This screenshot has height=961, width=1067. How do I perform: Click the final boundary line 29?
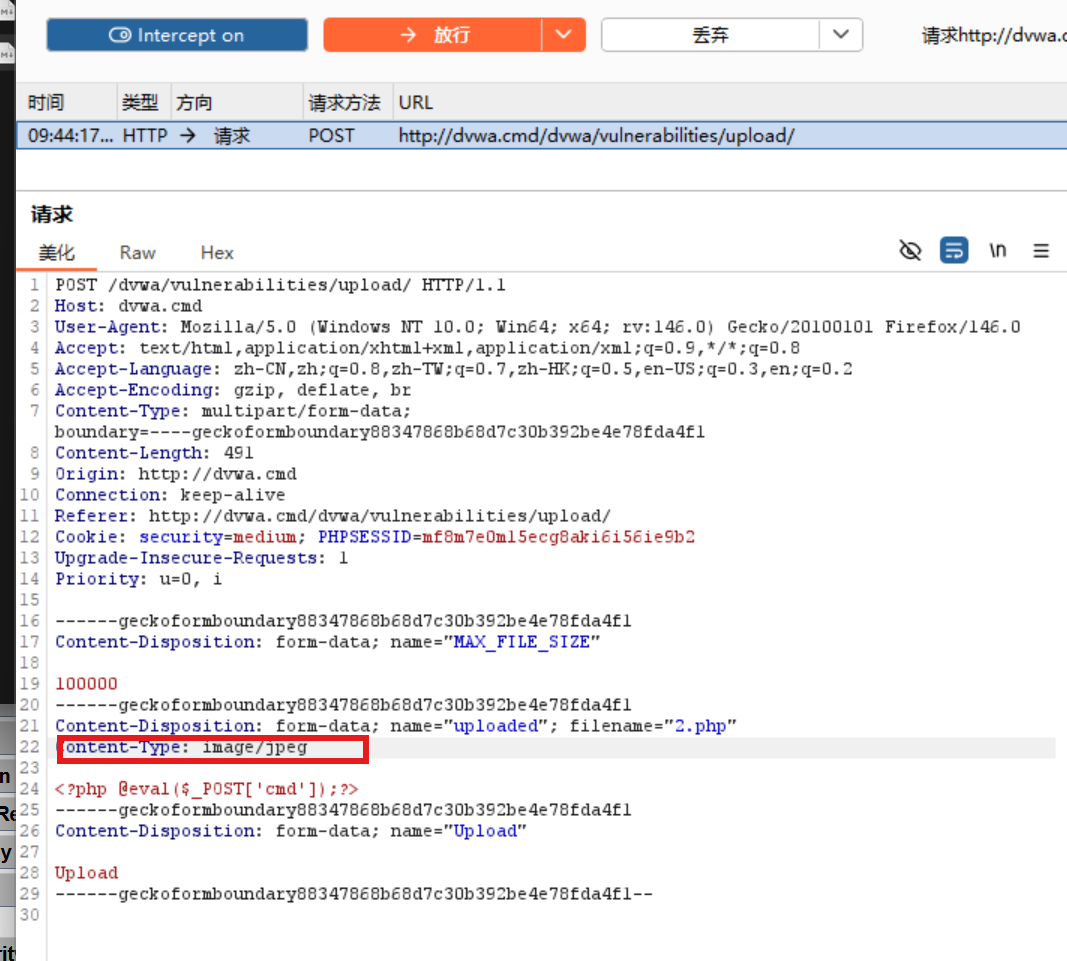coord(354,894)
